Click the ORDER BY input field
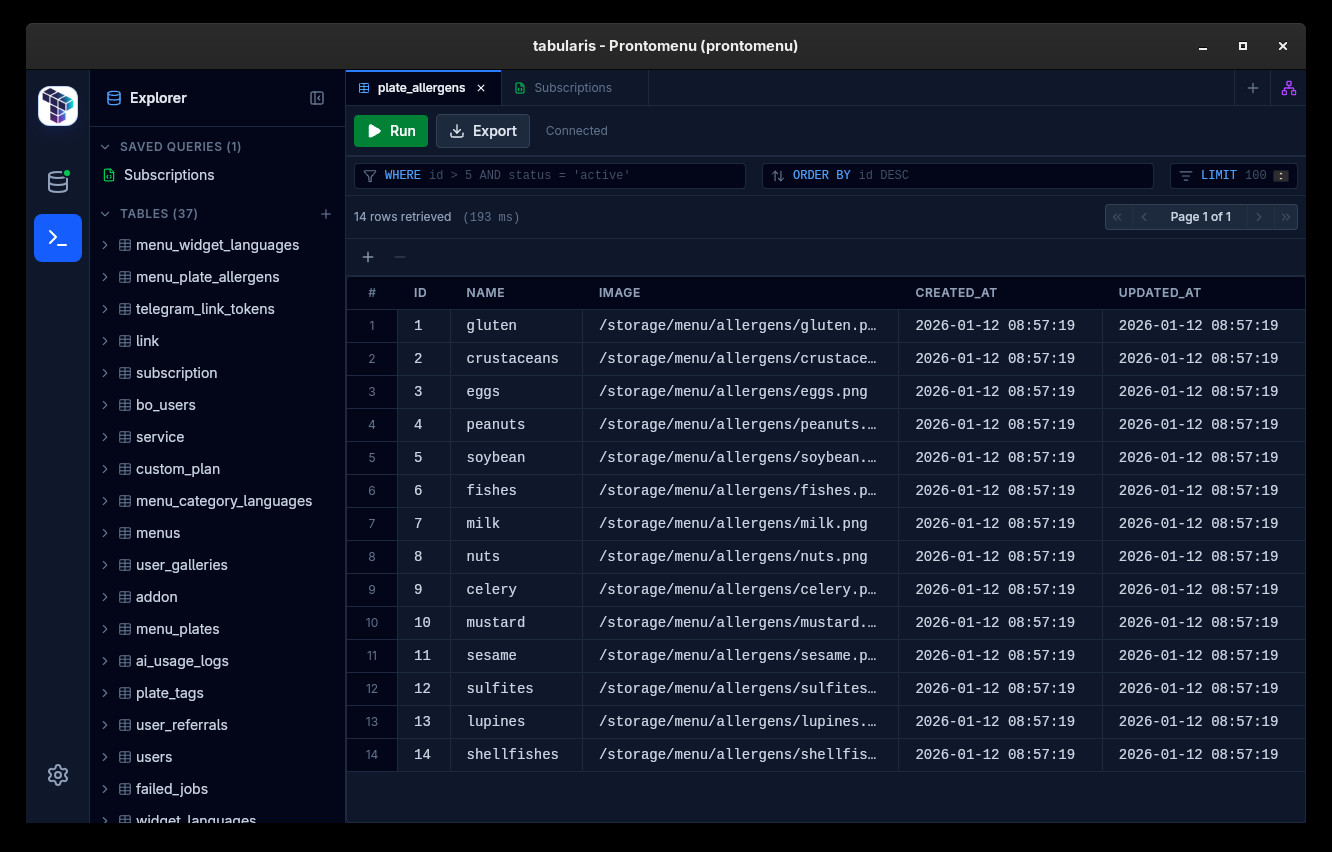The height and width of the screenshot is (852, 1332). tap(1000, 176)
